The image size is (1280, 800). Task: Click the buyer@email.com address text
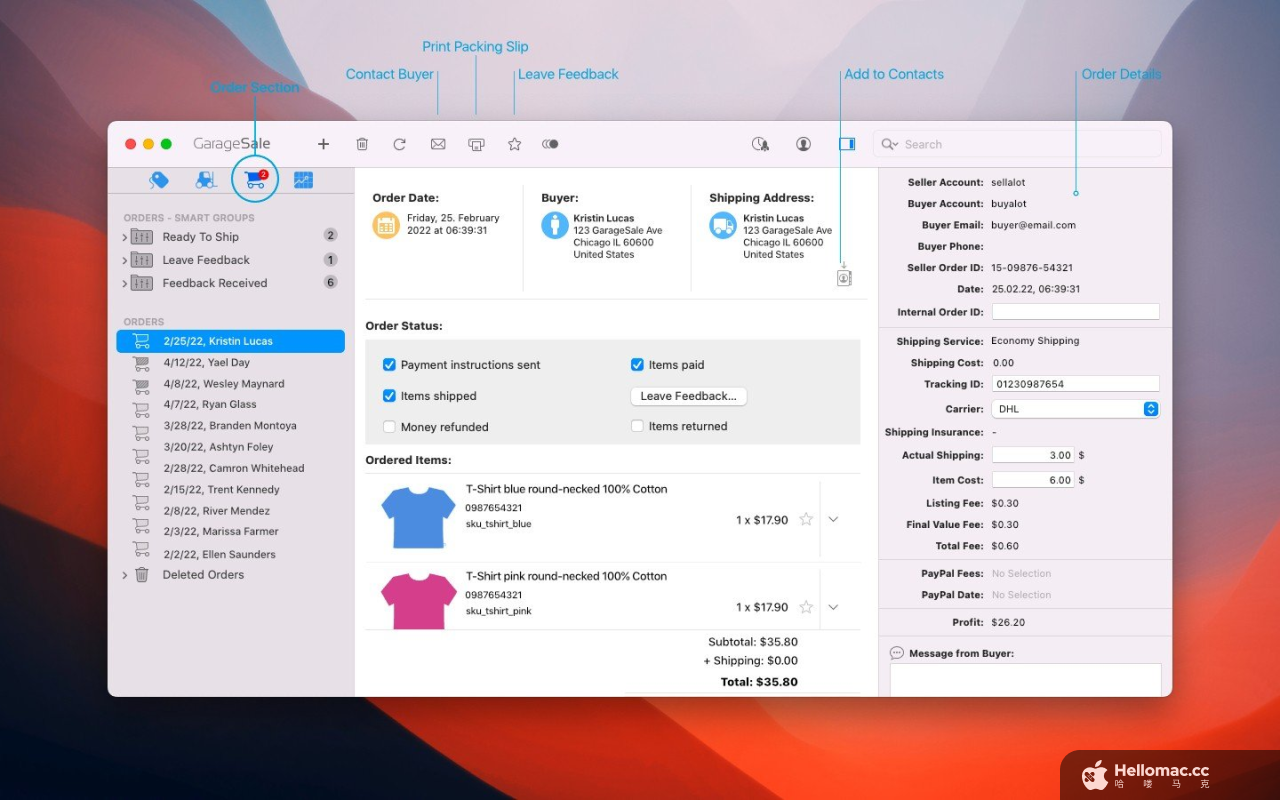pos(1033,225)
